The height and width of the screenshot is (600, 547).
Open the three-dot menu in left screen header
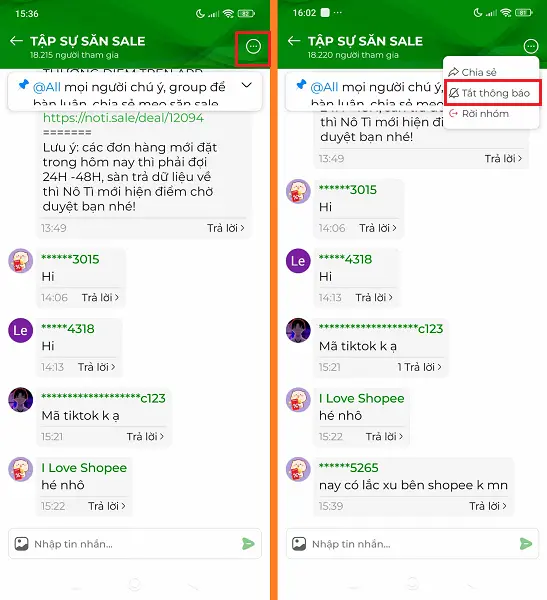253,47
